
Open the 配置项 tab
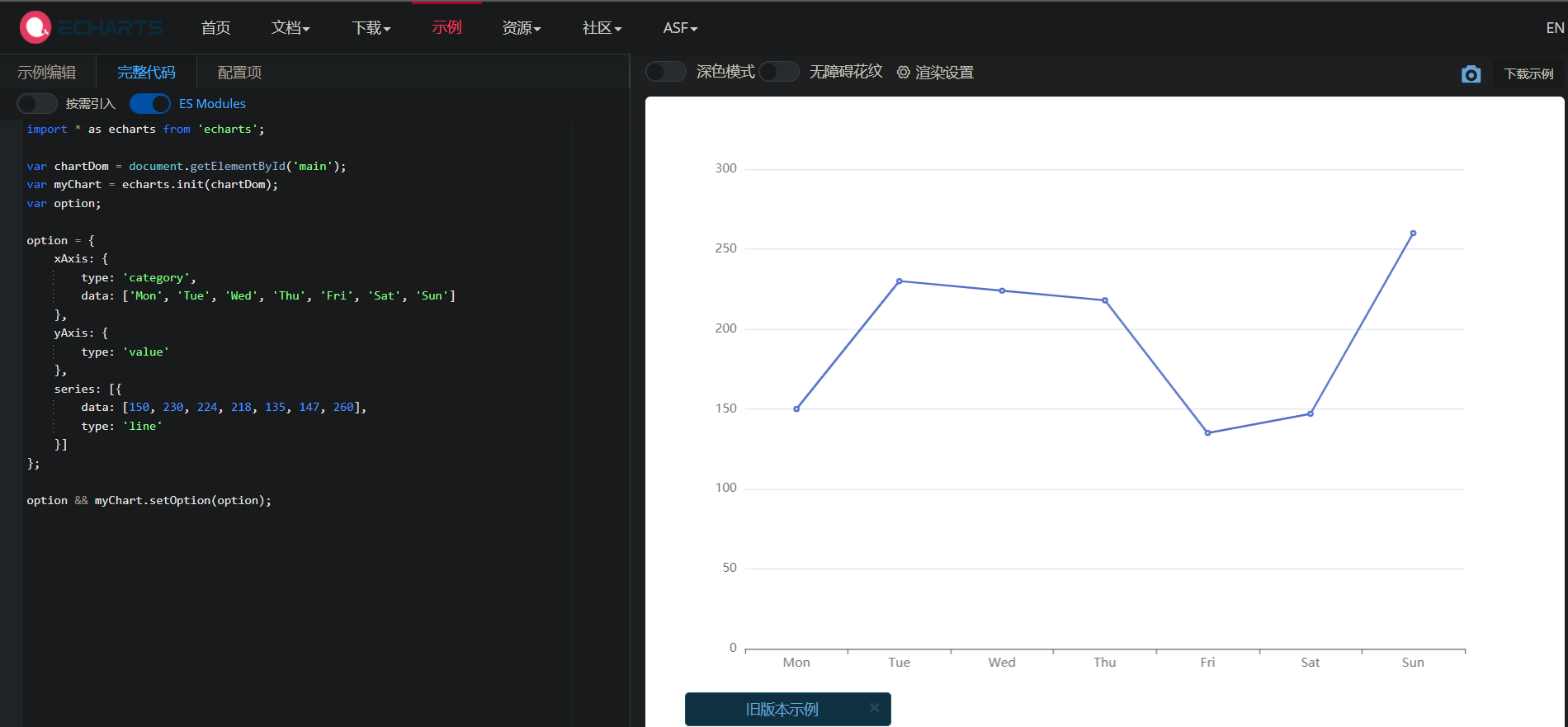[239, 73]
